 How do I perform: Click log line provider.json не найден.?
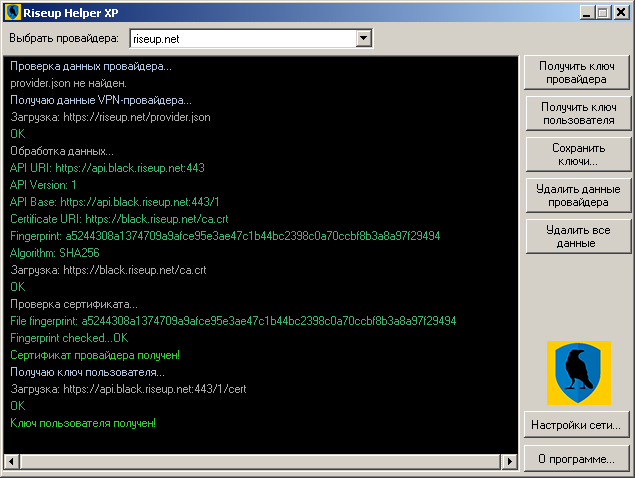click(x=68, y=83)
